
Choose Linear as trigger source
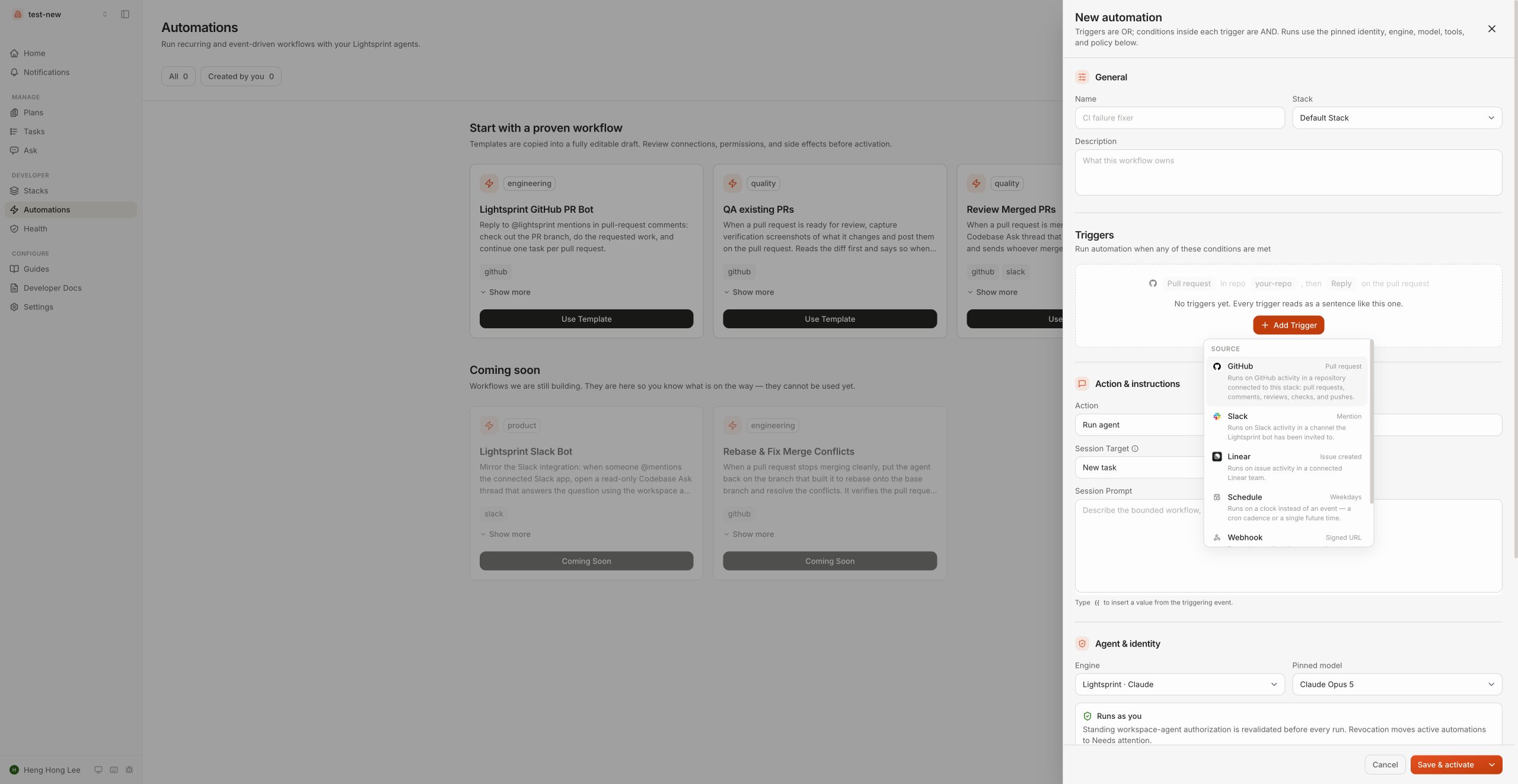1286,466
